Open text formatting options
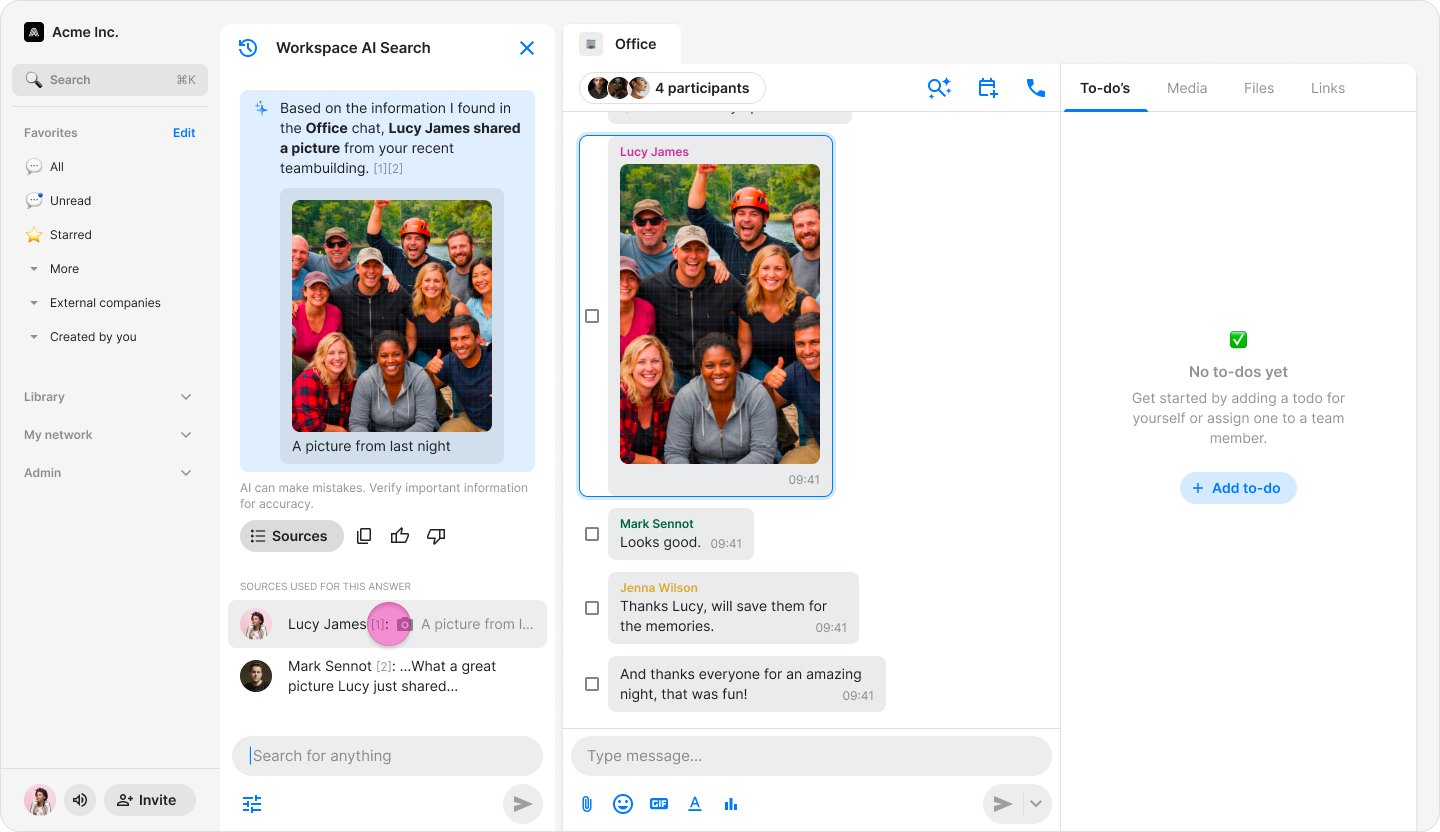This screenshot has height=832, width=1440. (695, 804)
